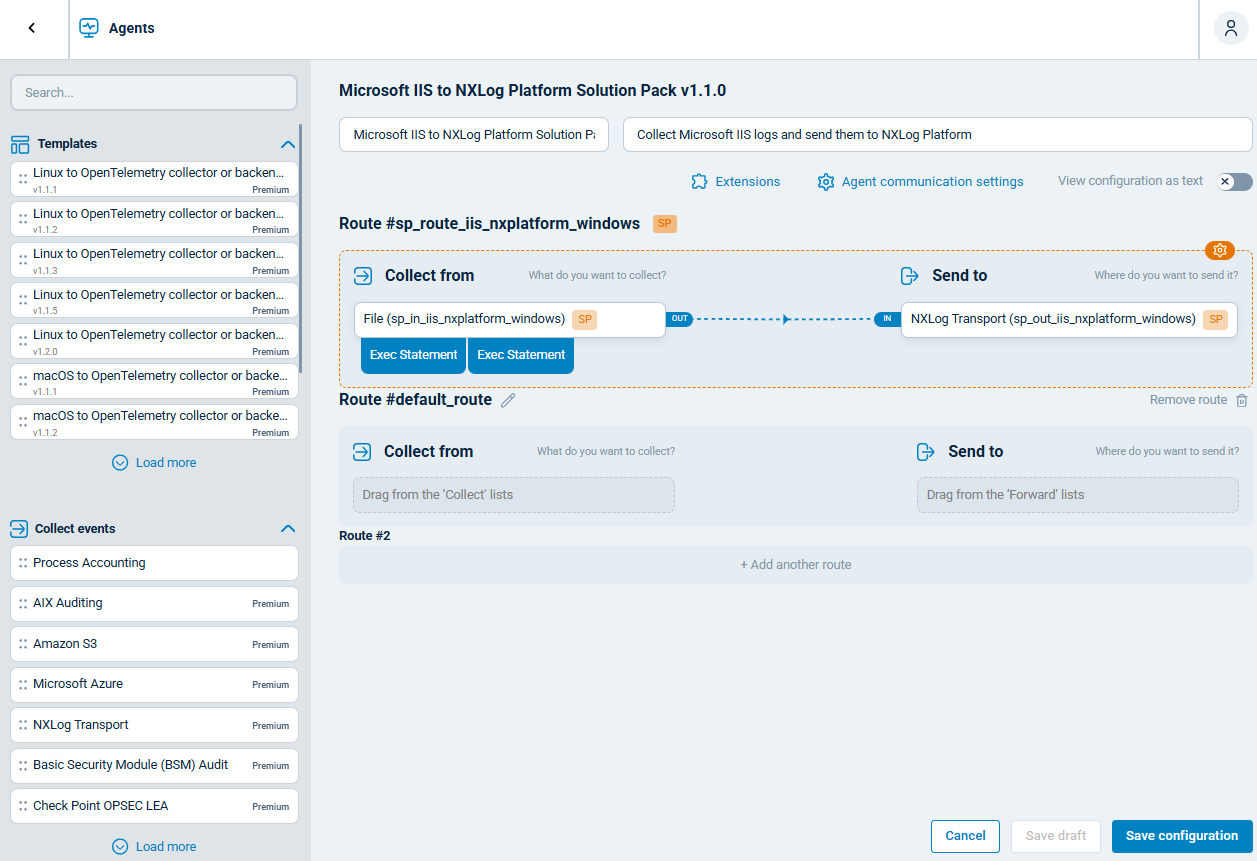Click Send to icon in default route

pos(926,452)
